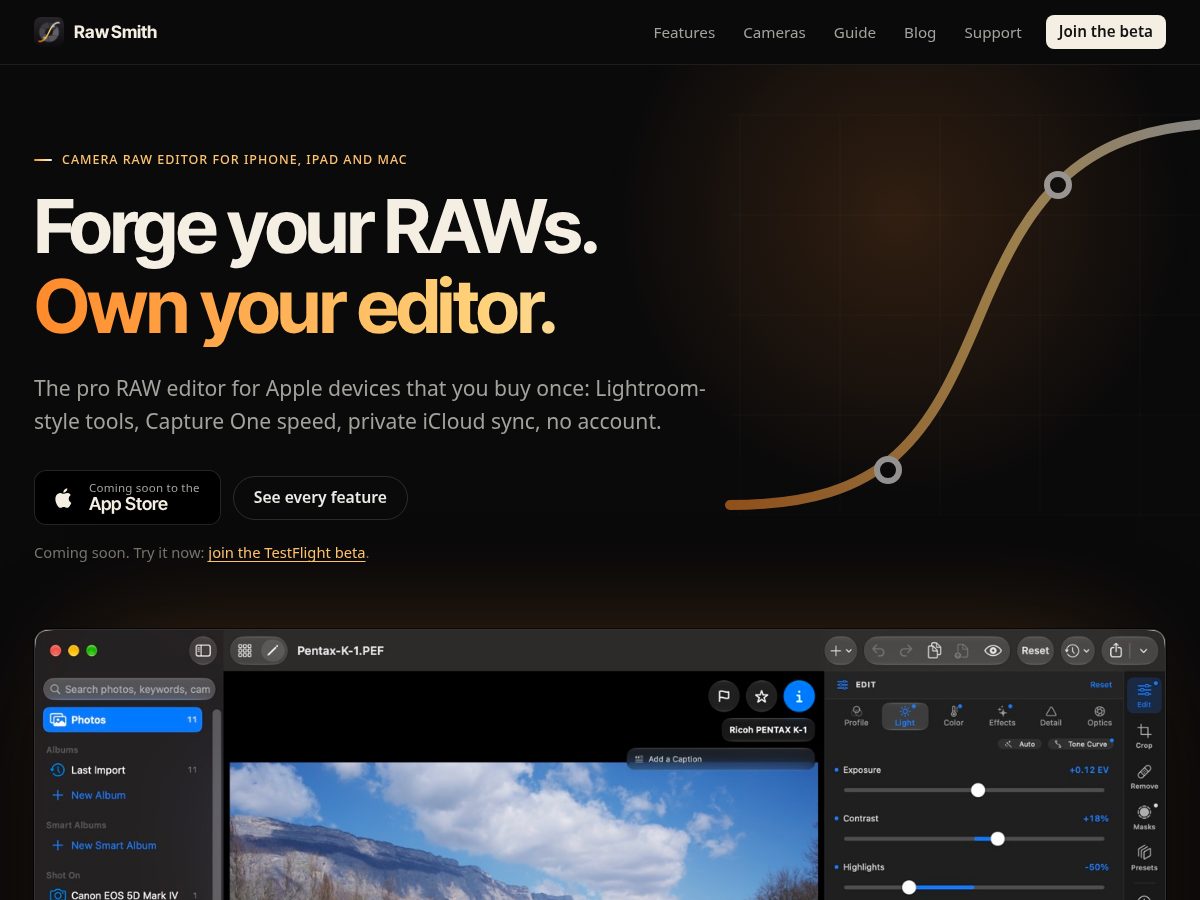
Task: Click the RawSmith brand name text
Action: pyautogui.click(x=115, y=32)
